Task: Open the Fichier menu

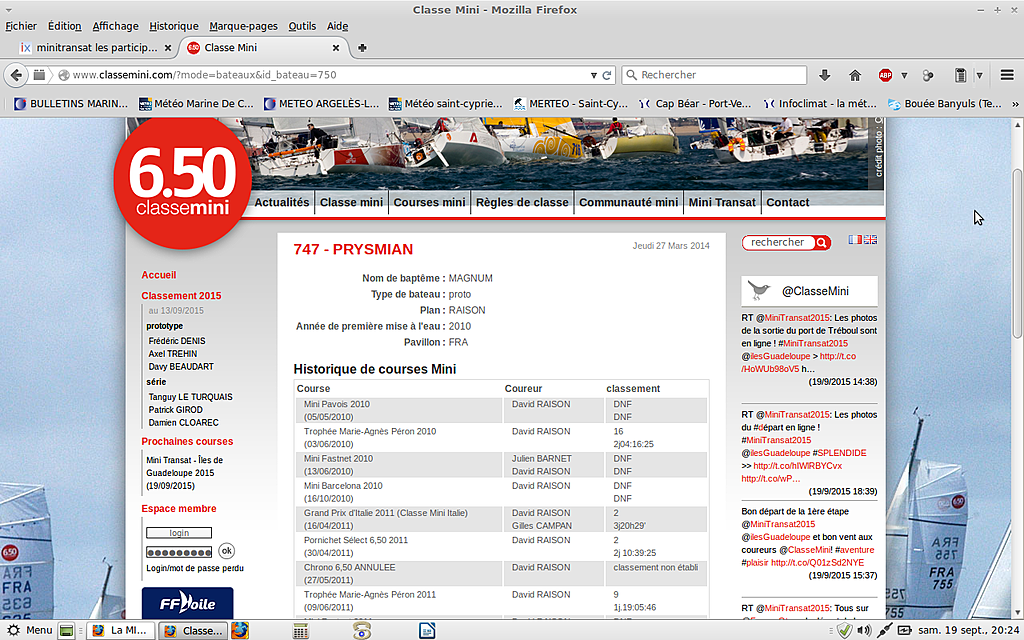Action: (x=21, y=26)
